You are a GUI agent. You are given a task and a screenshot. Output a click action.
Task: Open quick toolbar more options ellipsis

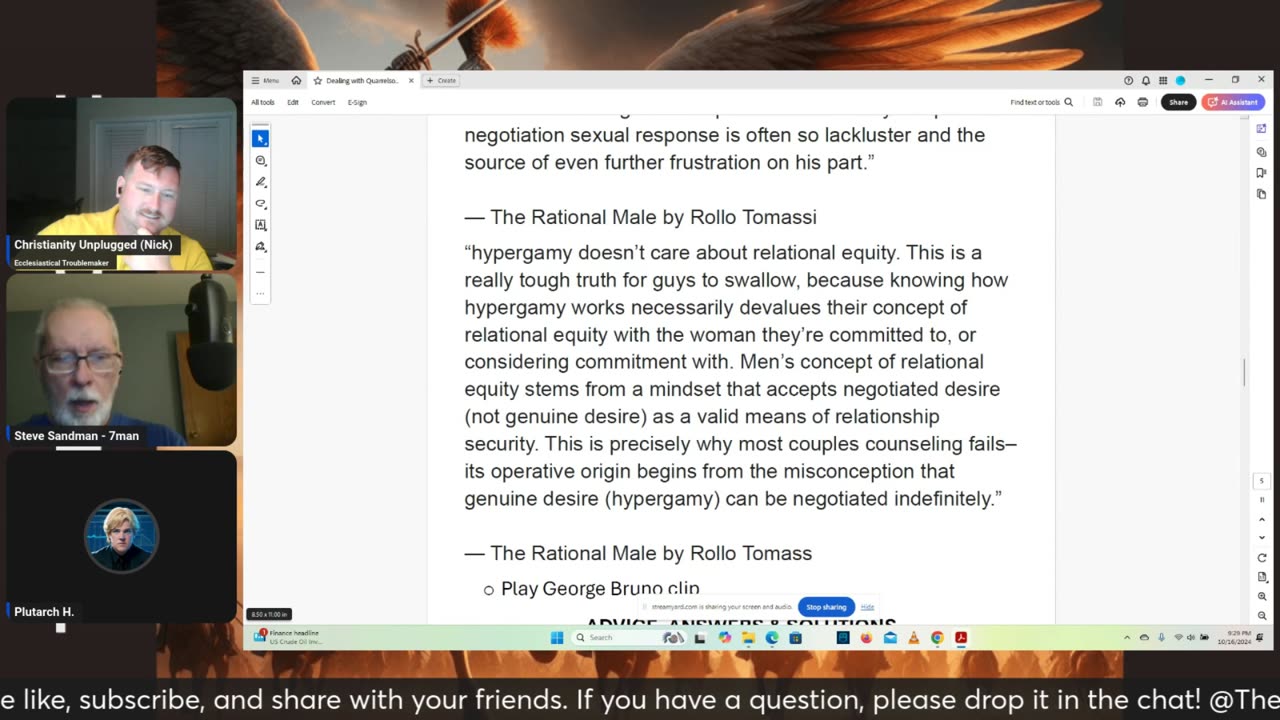261,293
